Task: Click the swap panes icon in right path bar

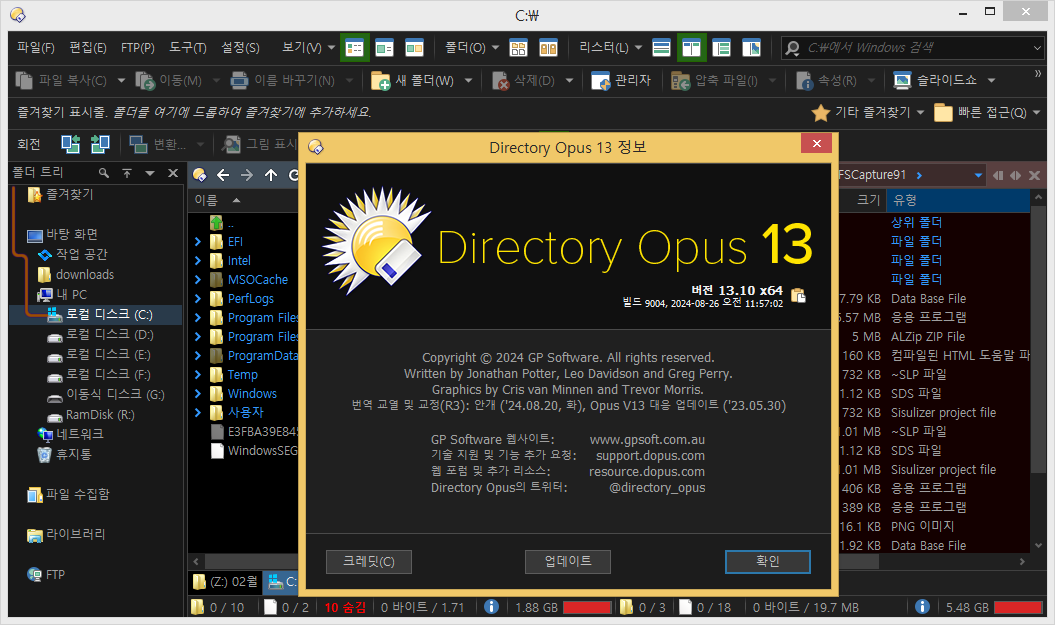Action: pos(1015,175)
